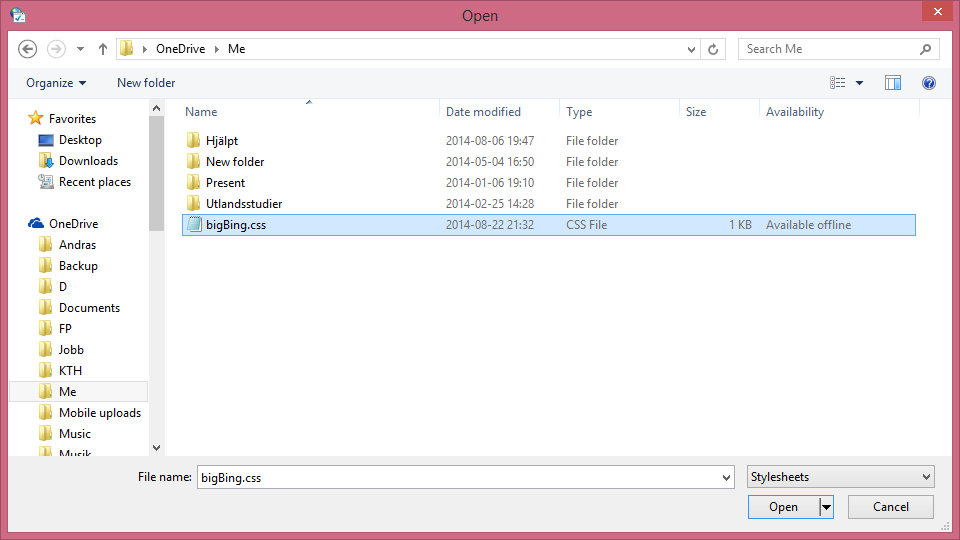Viewport: 960px width, 540px height.
Task: Click navigation pane scroll up arrow
Action: click(x=157, y=108)
